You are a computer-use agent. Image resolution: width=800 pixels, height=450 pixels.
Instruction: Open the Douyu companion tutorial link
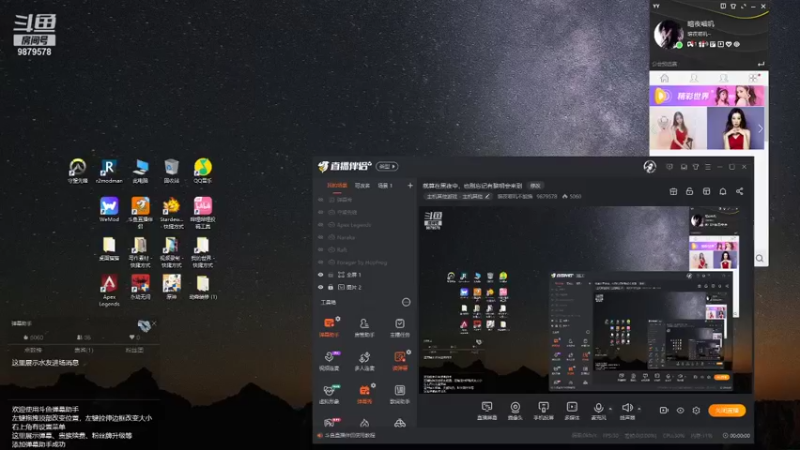351,435
